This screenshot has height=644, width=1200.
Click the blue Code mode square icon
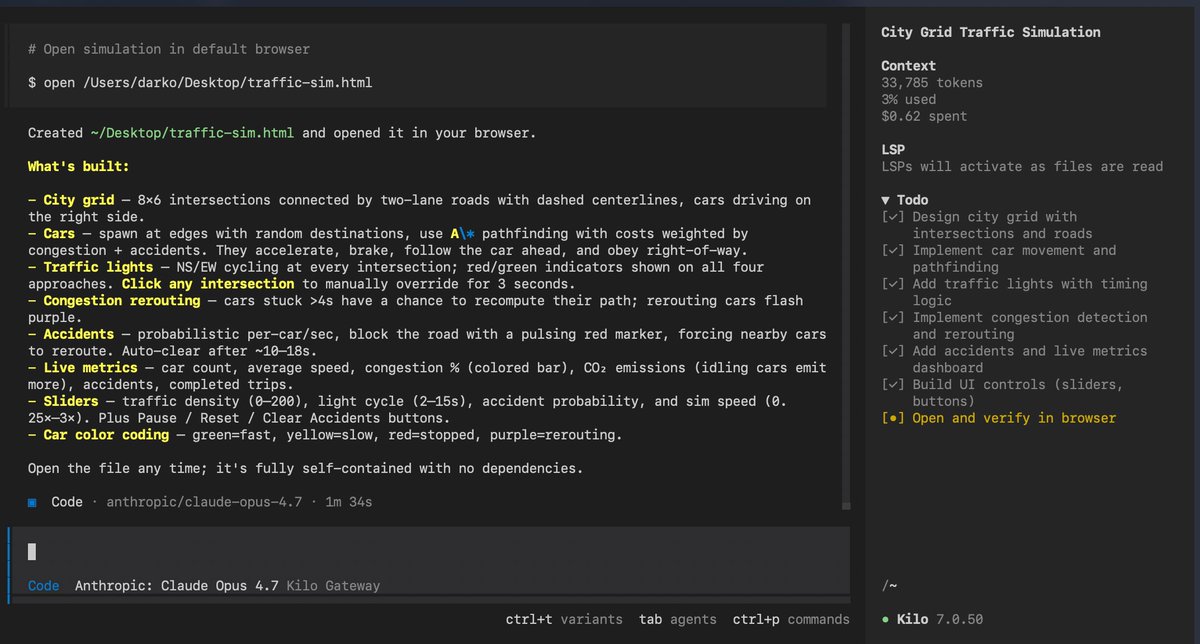tap(33, 502)
